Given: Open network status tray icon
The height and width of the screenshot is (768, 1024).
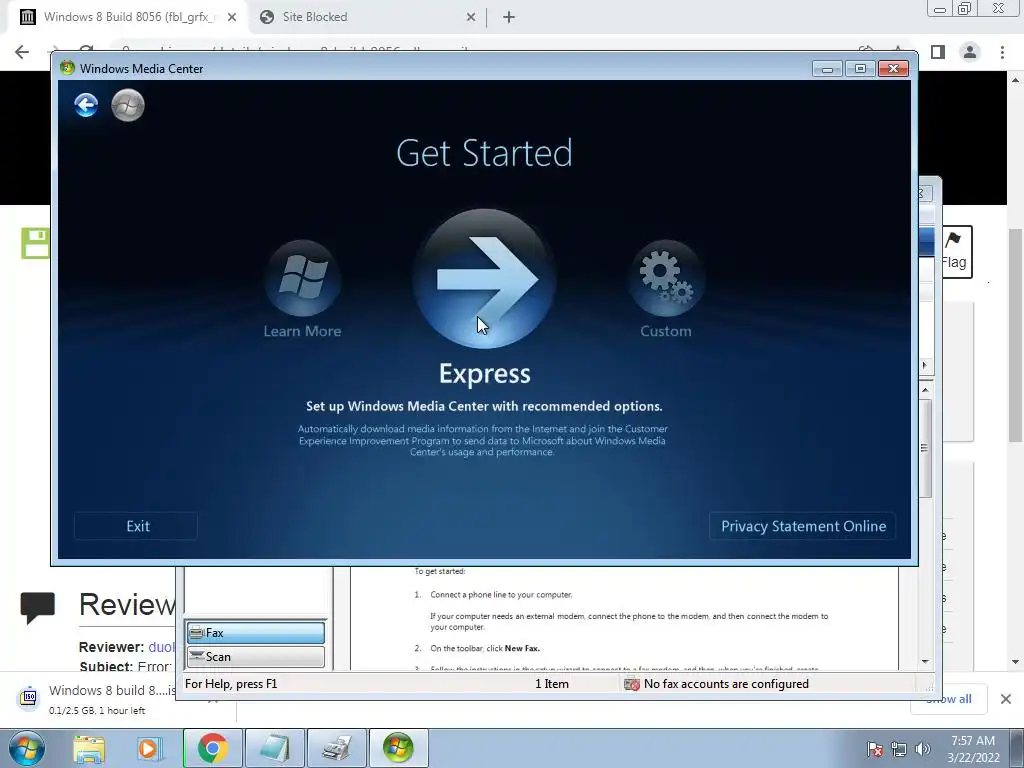Looking at the screenshot, I should [899, 749].
